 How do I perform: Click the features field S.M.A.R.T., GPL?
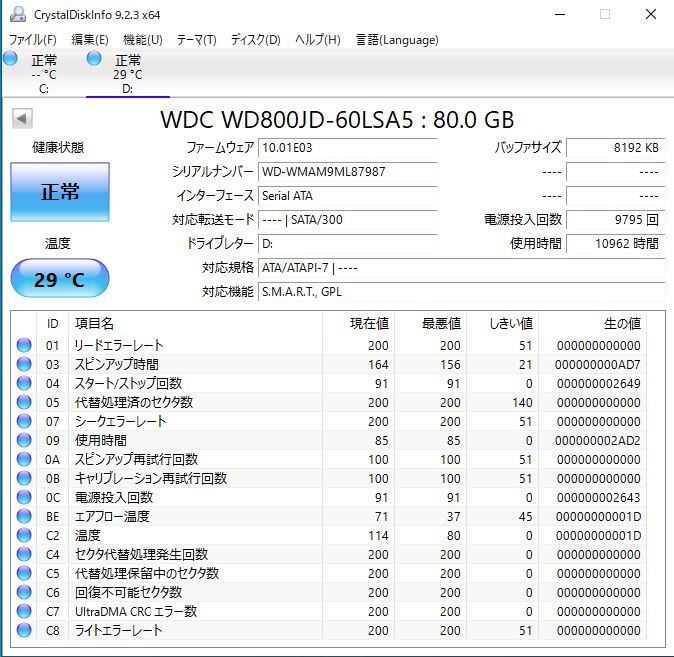coord(462,292)
